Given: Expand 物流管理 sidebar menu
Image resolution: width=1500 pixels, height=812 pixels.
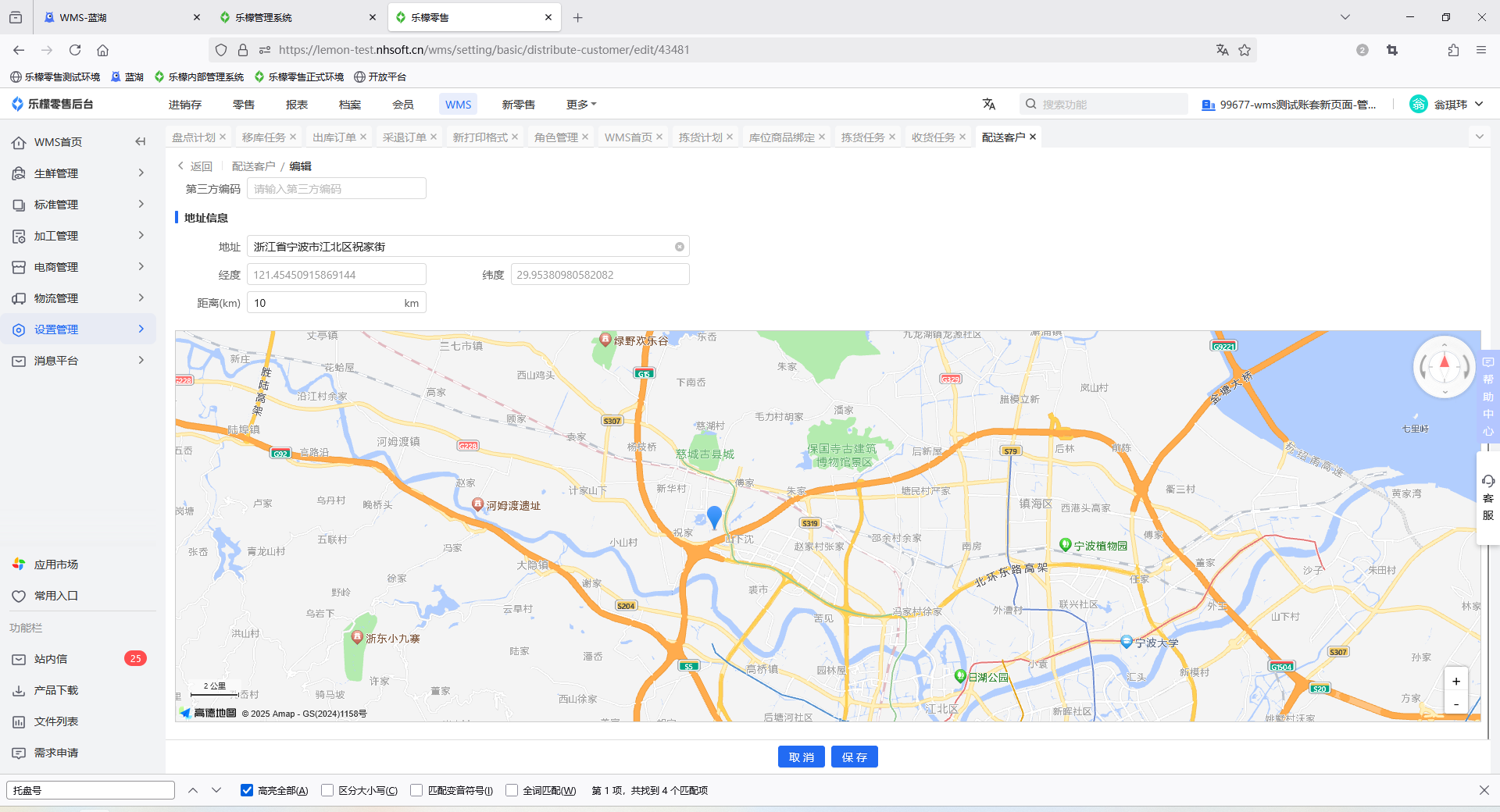Looking at the screenshot, I should pyautogui.click(x=78, y=298).
